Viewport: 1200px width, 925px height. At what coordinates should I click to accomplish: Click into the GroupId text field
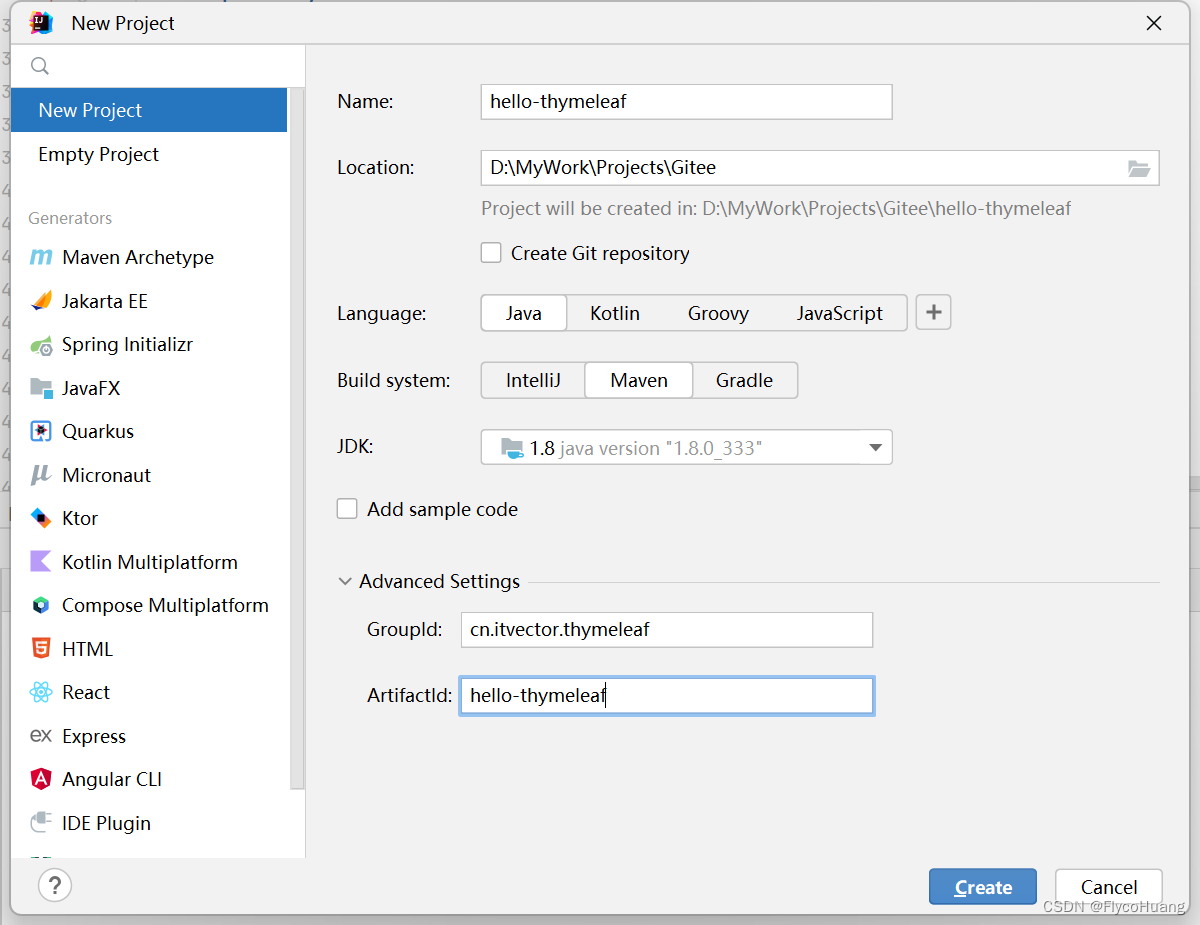[x=667, y=630]
